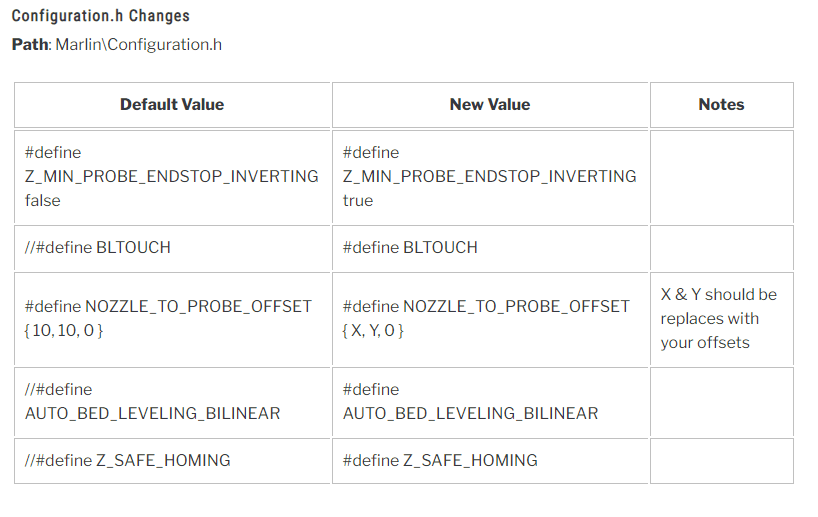Click the bold Path label
Image resolution: width=818 pixels, height=517 pixels.
30,45
